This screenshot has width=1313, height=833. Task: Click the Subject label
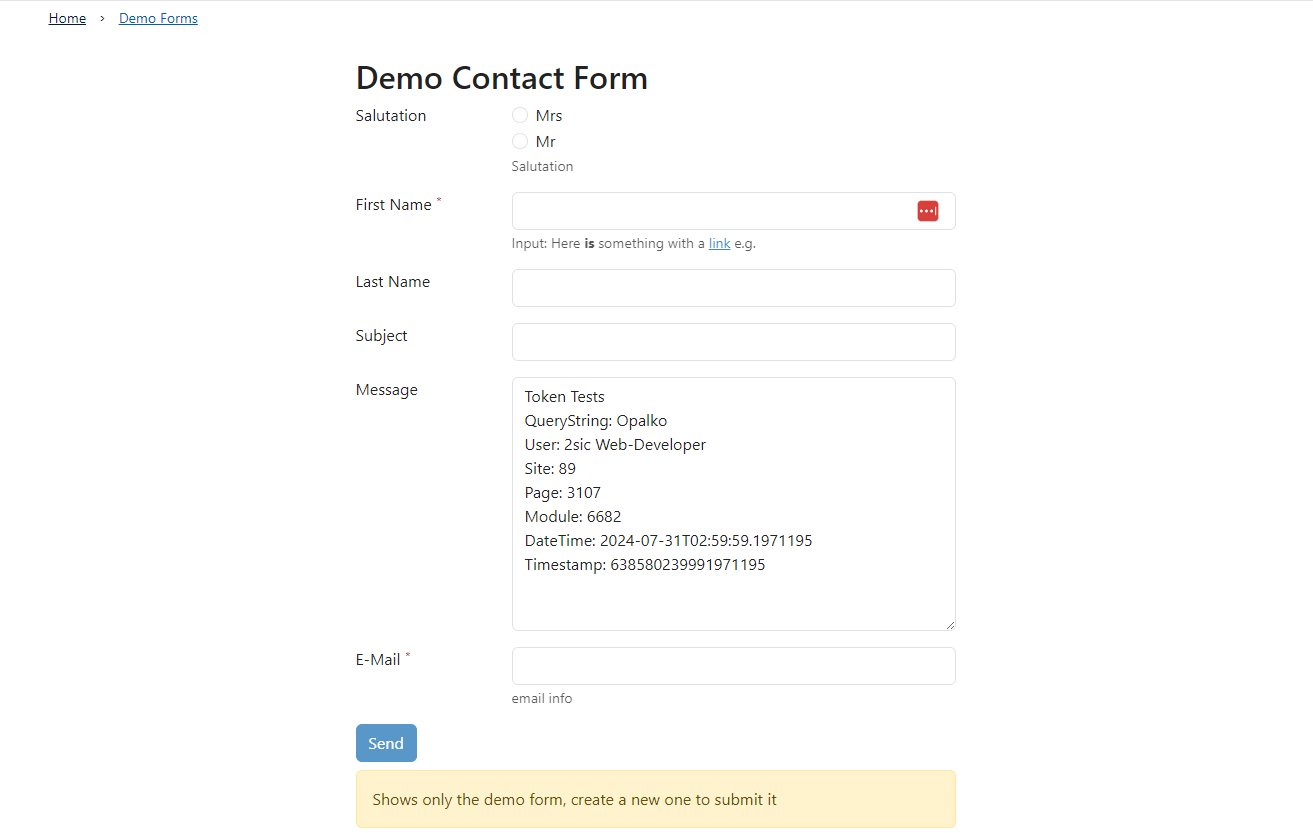tap(381, 336)
